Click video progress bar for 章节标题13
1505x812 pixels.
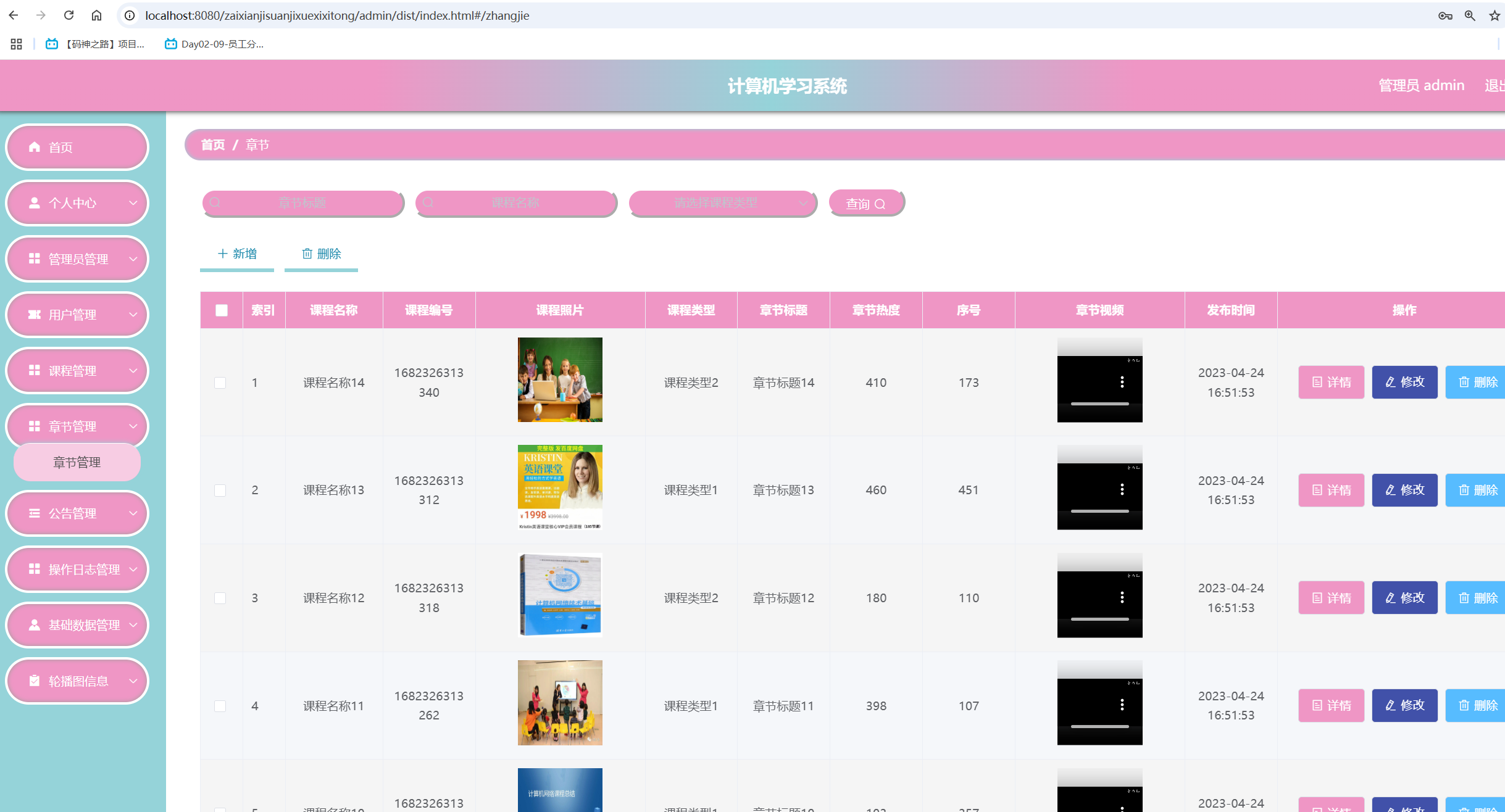1099,512
